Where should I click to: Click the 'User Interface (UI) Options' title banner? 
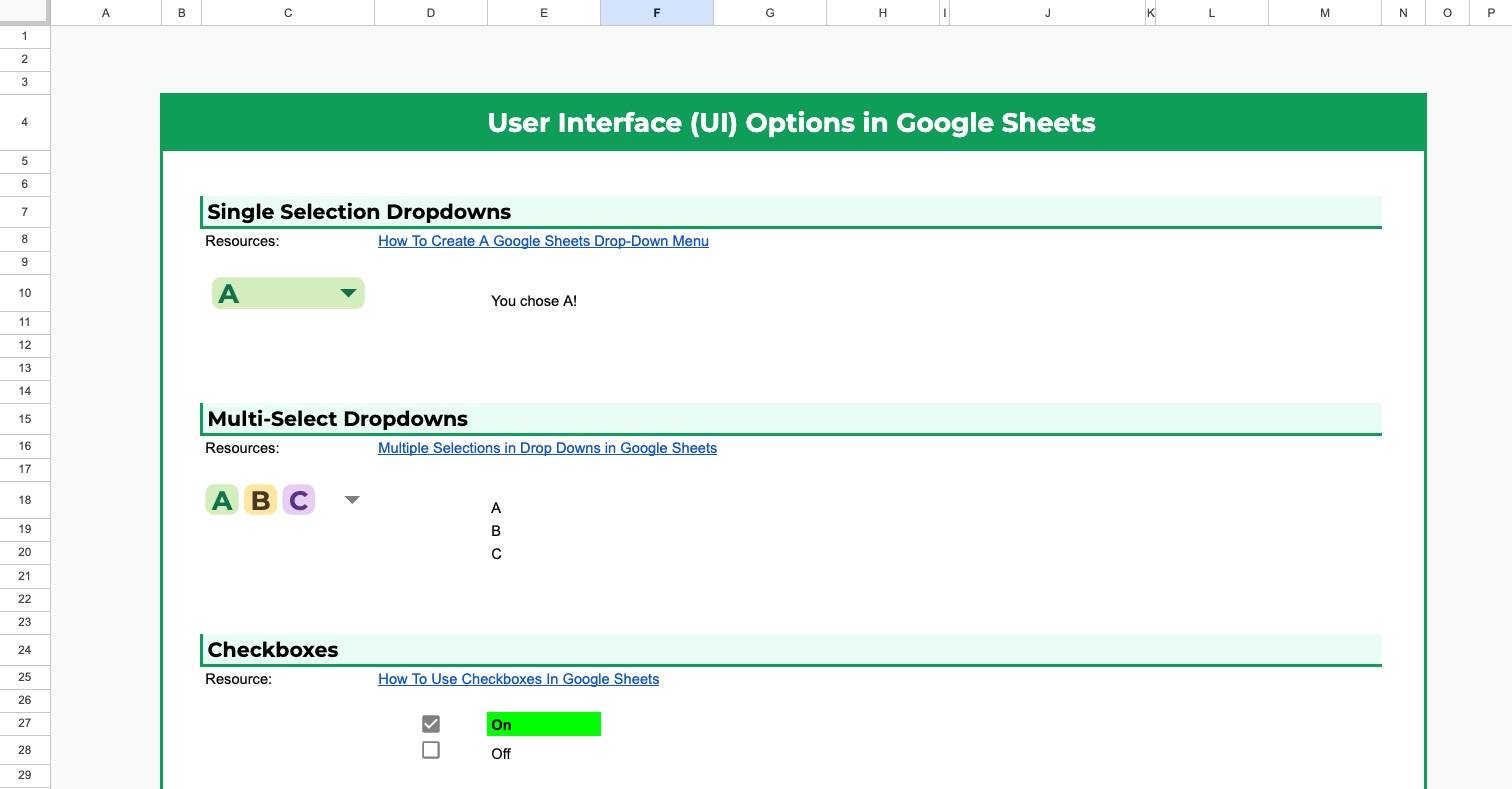click(792, 123)
